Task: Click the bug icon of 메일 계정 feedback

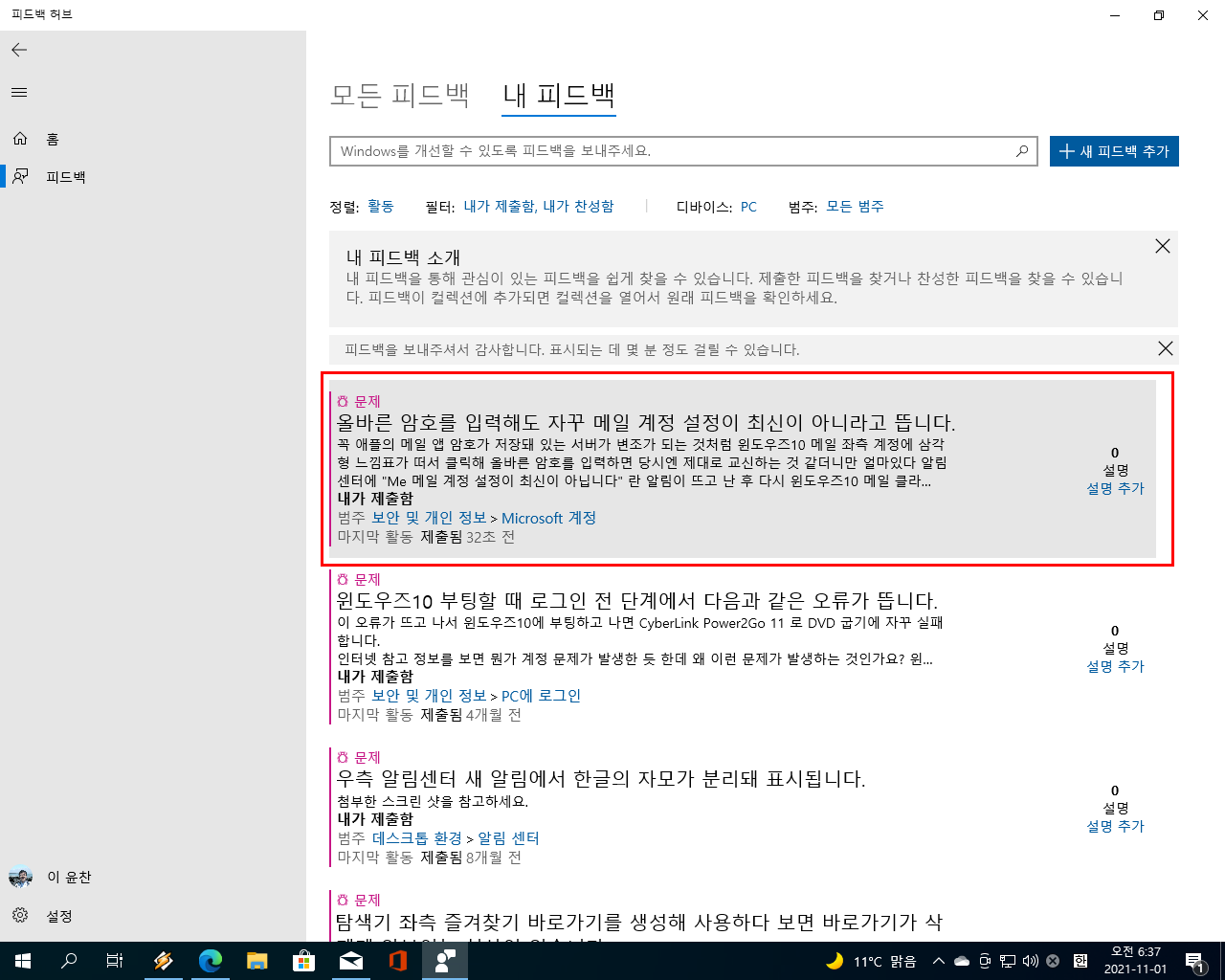Action: pyautogui.click(x=343, y=402)
